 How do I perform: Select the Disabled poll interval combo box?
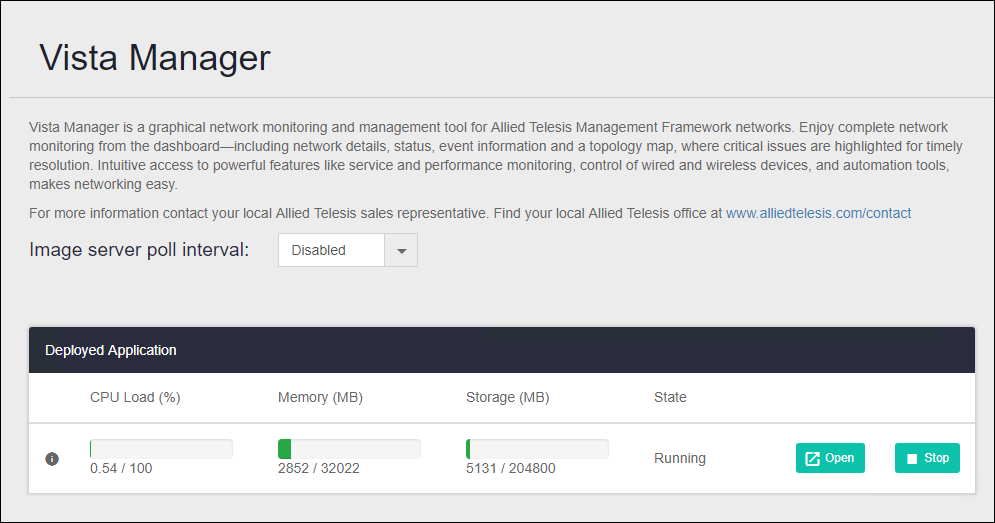pos(331,251)
